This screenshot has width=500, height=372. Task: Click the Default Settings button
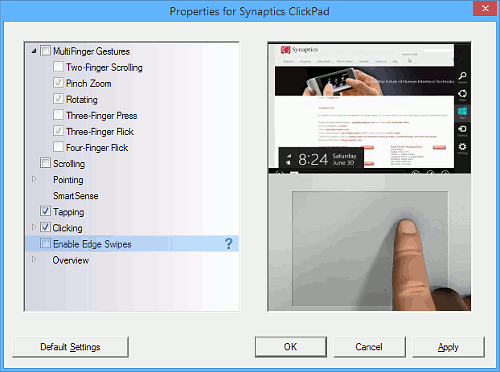[x=70, y=347]
